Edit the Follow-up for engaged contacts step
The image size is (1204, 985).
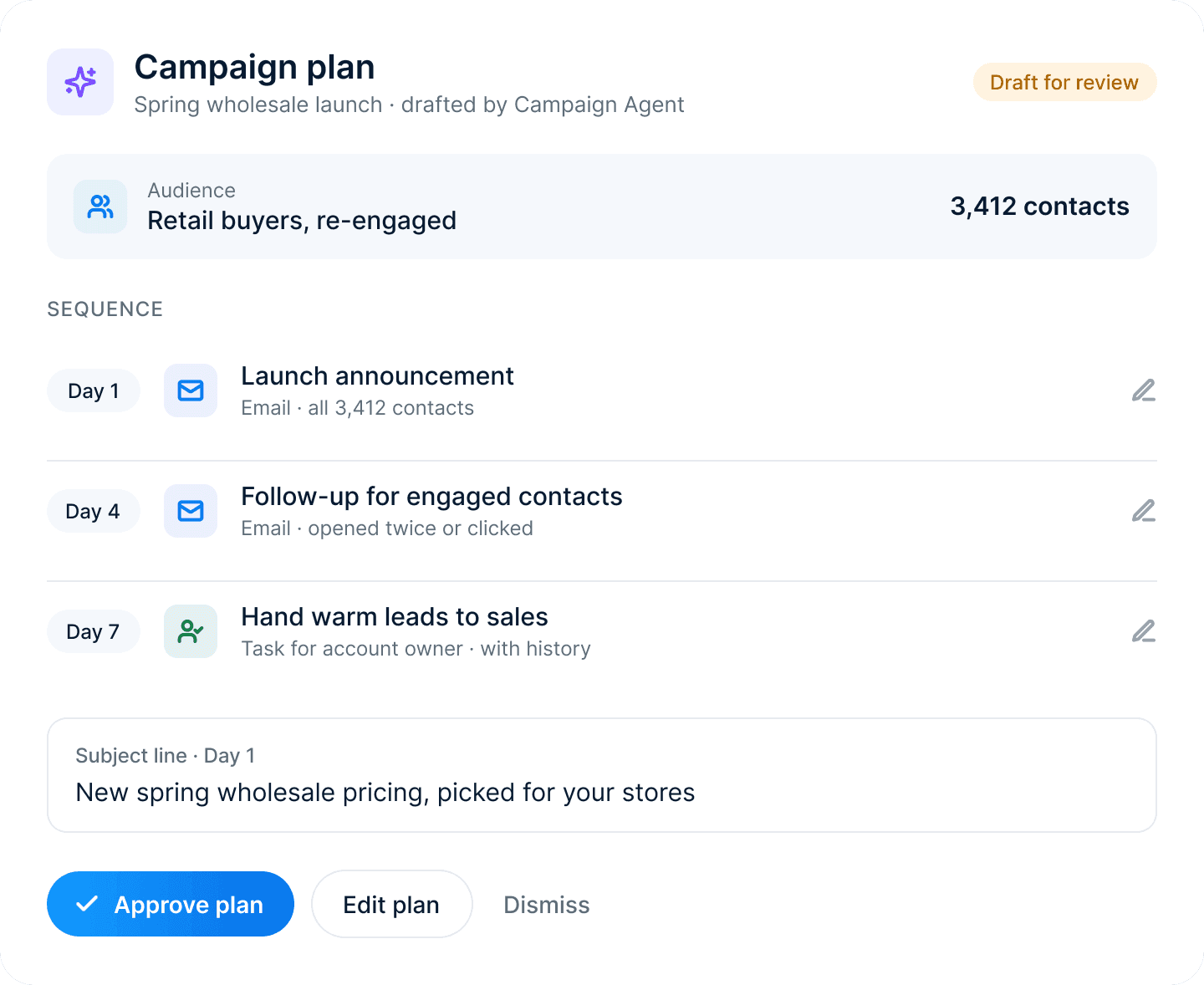1143,511
